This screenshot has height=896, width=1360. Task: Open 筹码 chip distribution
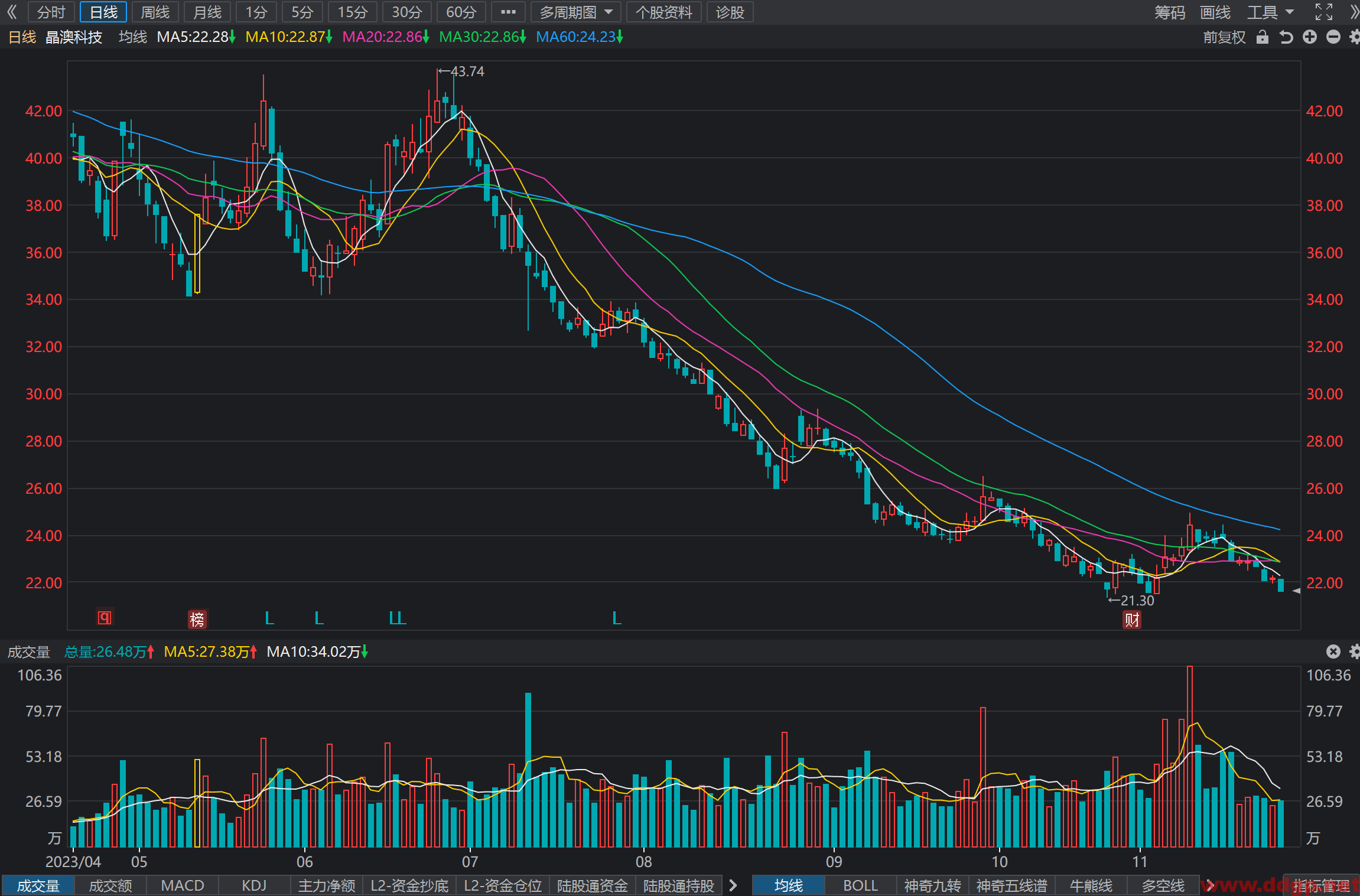(1170, 12)
